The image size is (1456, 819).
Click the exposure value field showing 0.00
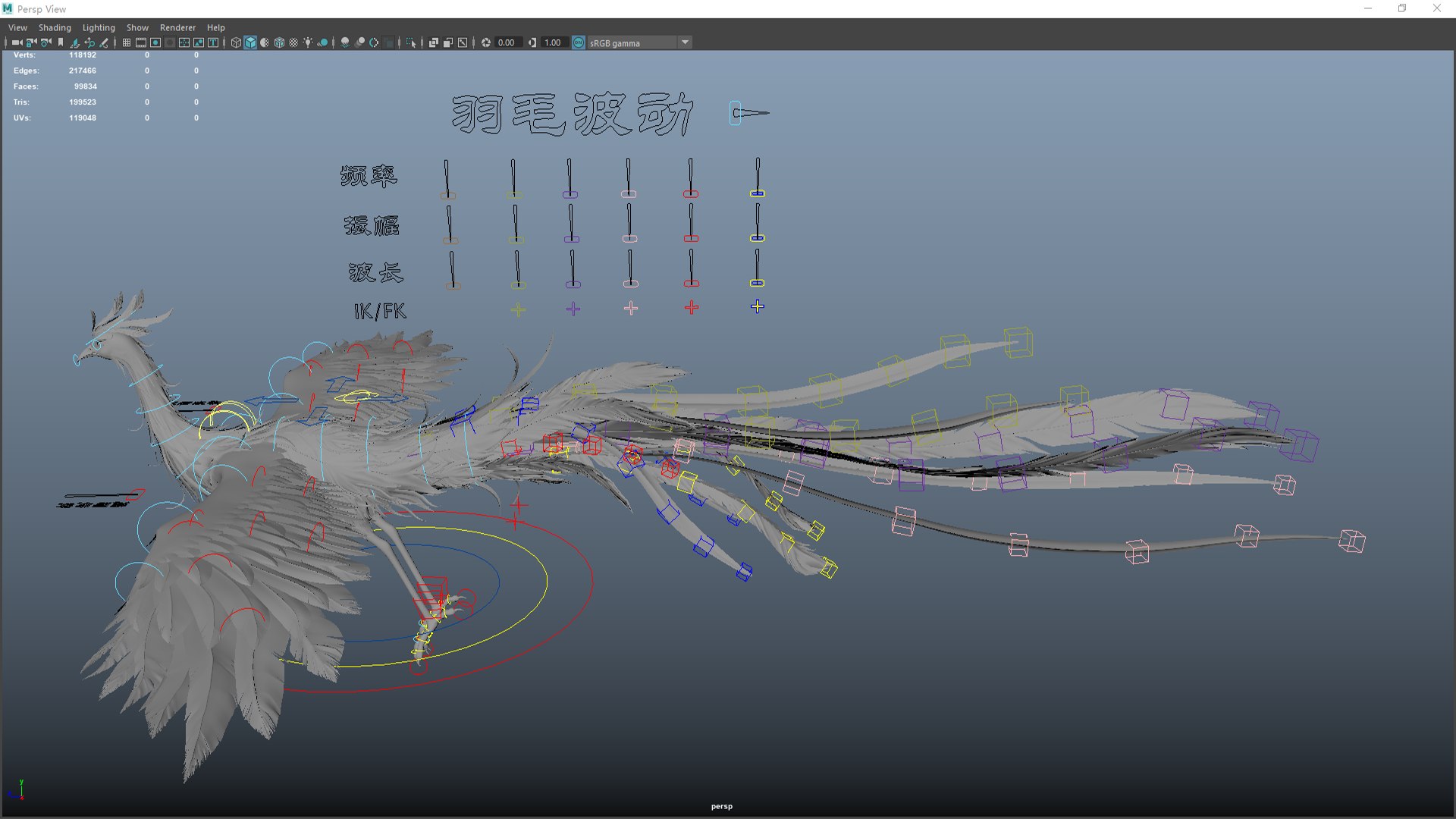508,42
